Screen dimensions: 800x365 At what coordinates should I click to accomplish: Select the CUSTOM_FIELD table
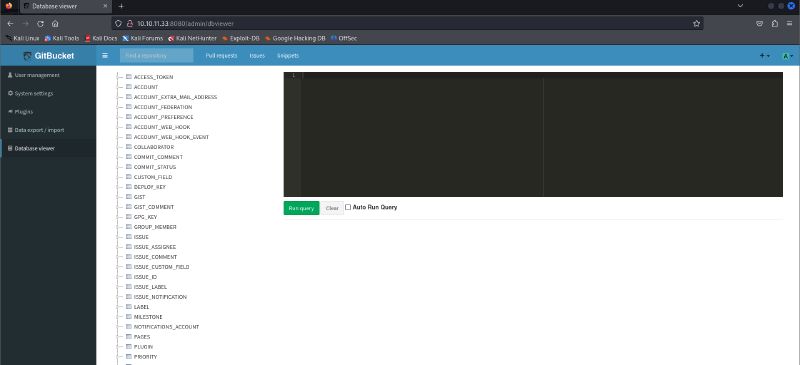(x=153, y=177)
